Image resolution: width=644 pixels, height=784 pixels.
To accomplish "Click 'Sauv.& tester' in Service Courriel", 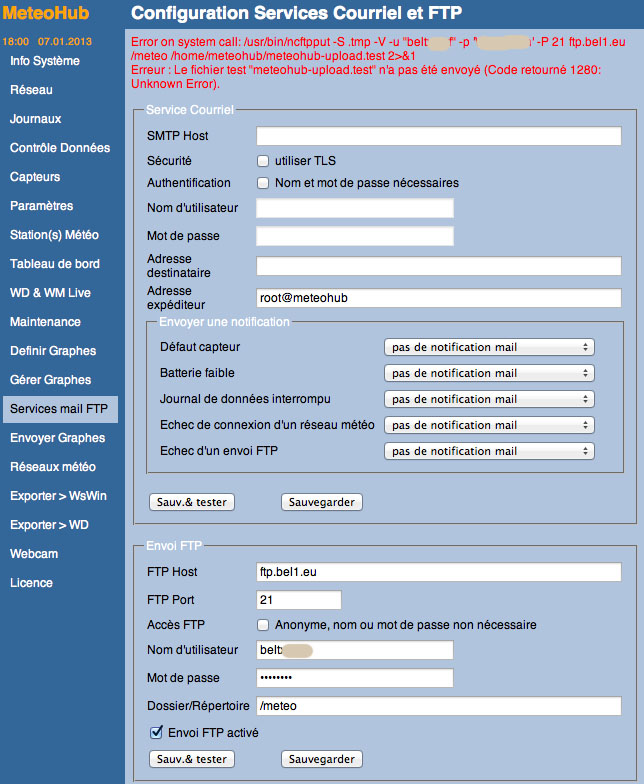I will coord(192,502).
